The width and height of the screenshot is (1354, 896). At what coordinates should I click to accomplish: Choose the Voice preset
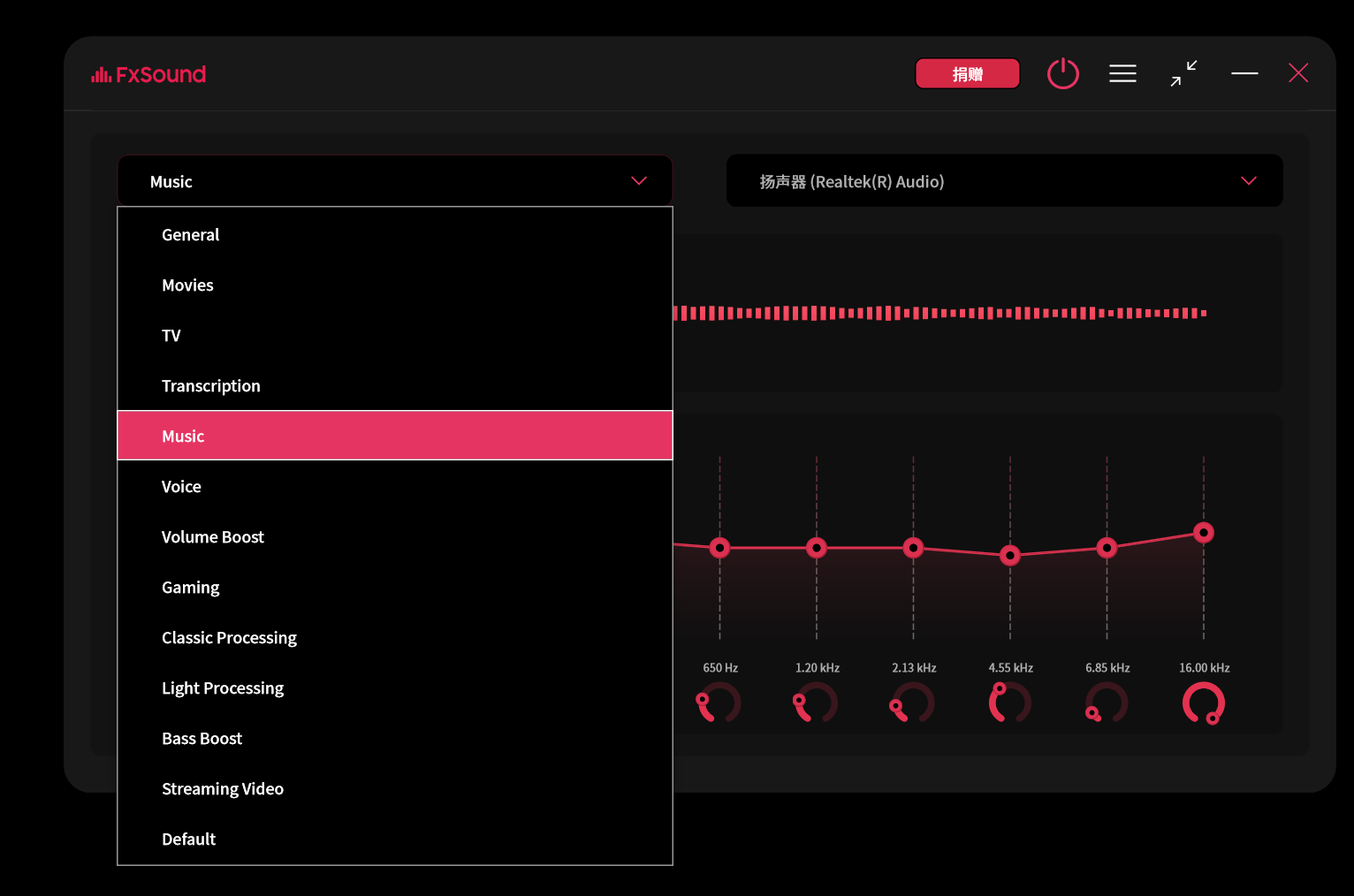point(395,486)
